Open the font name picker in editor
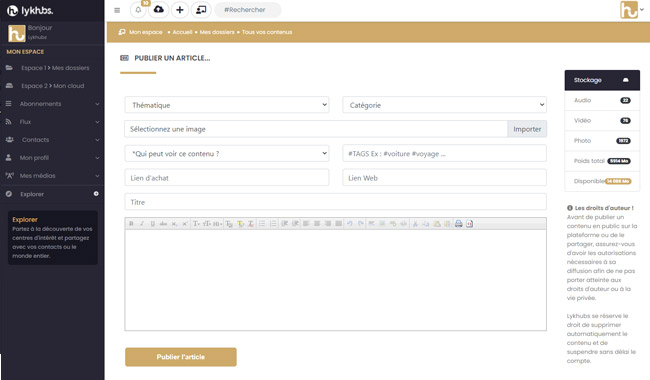This screenshot has width=650, height=380. (196, 224)
